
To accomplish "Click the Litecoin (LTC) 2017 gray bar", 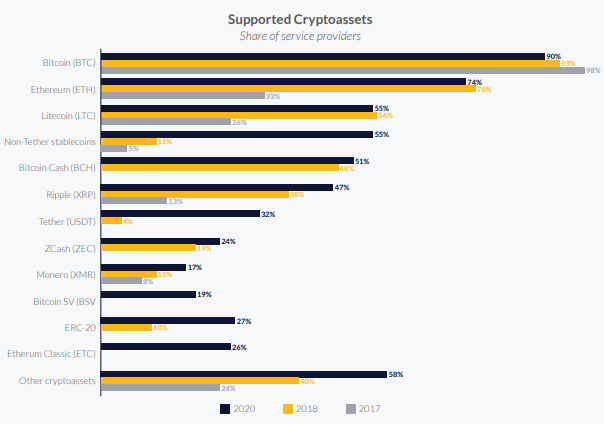I will click(166, 122).
